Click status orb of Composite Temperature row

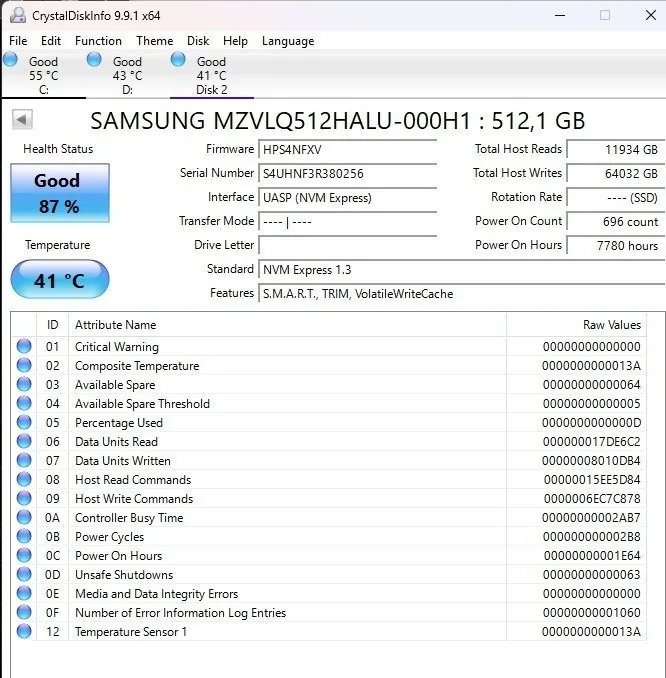click(x=24, y=365)
